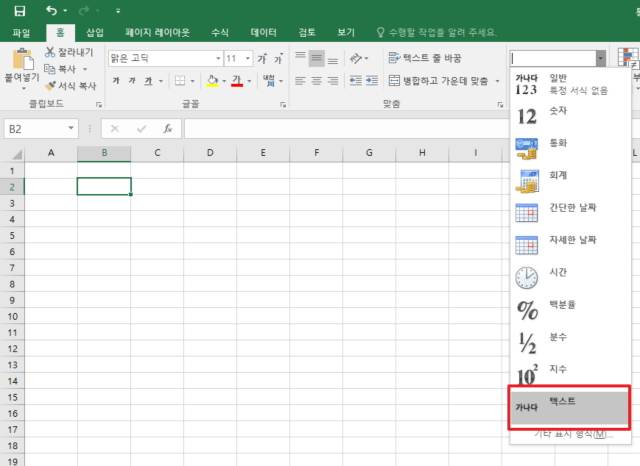Click the borders icon
This screenshot has height=466, width=640.
pyautogui.click(x=180, y=81)
